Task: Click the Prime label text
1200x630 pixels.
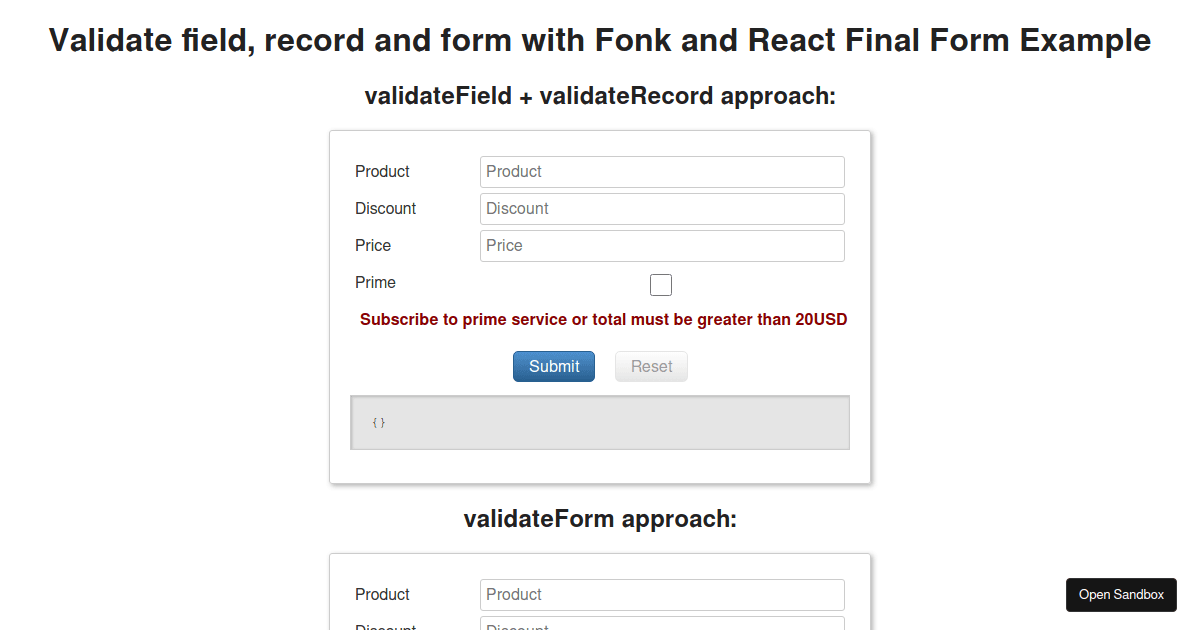Action: click(x=375, y=283)
